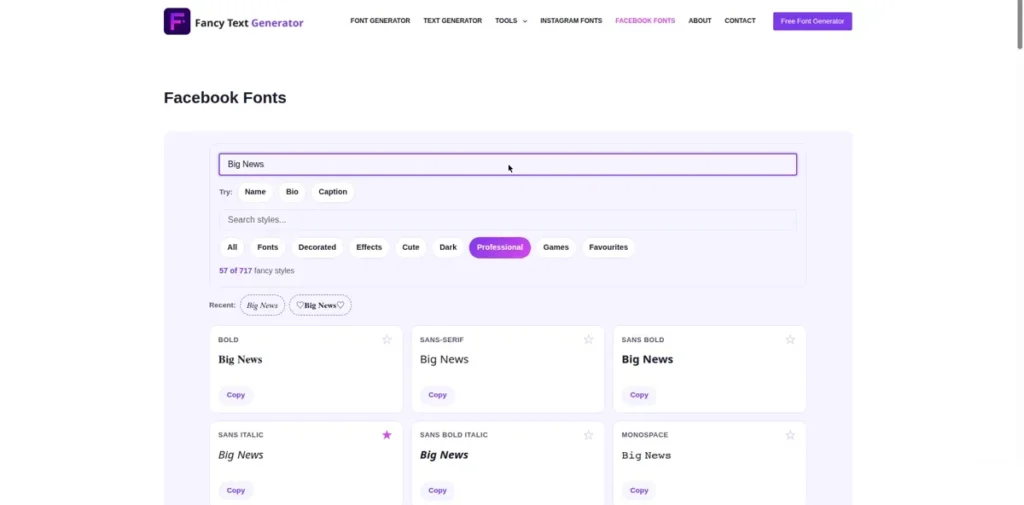Go to Text Generator page
The height and width of the screenshot is (505, 1024).
(453, 21)
